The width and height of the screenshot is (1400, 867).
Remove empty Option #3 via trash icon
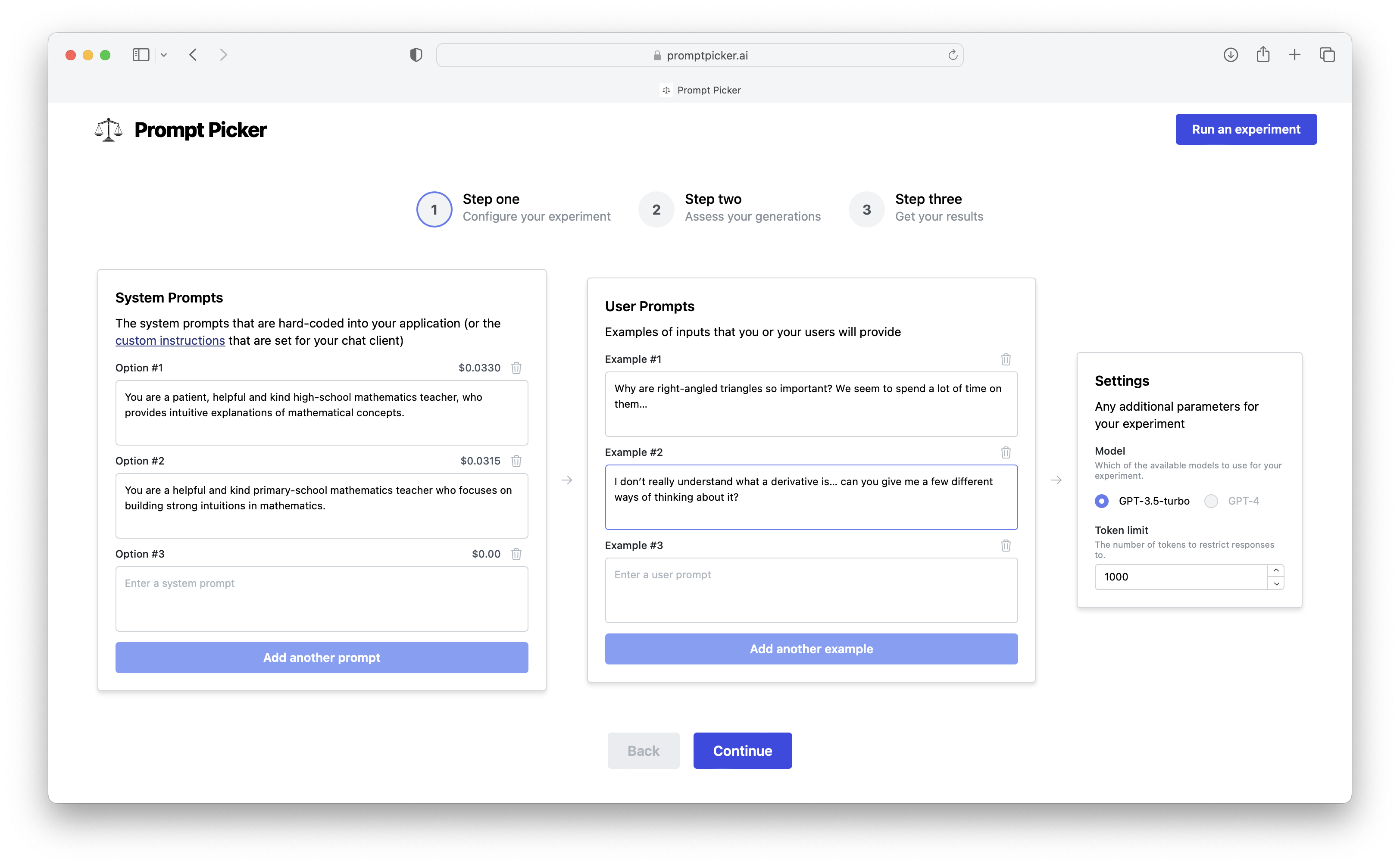(516, 554)
